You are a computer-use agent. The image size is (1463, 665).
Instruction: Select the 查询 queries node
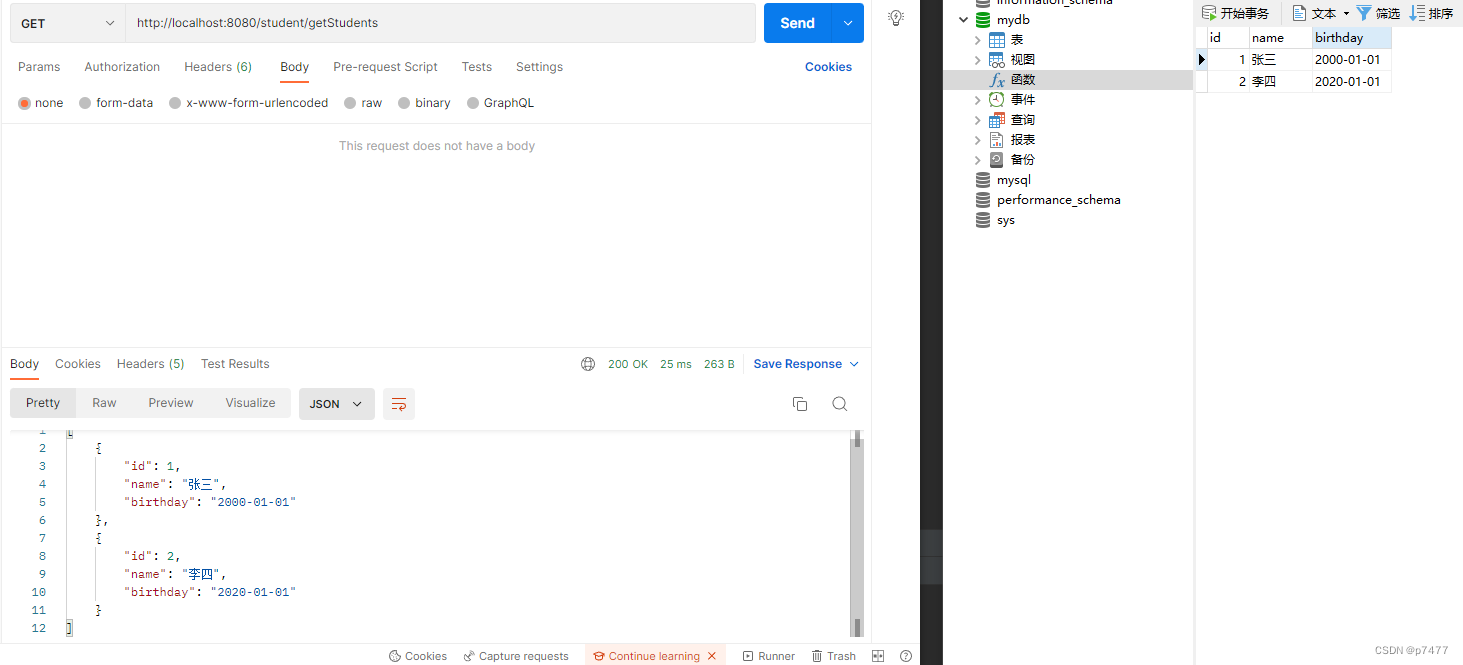(x=1022, y=120)
